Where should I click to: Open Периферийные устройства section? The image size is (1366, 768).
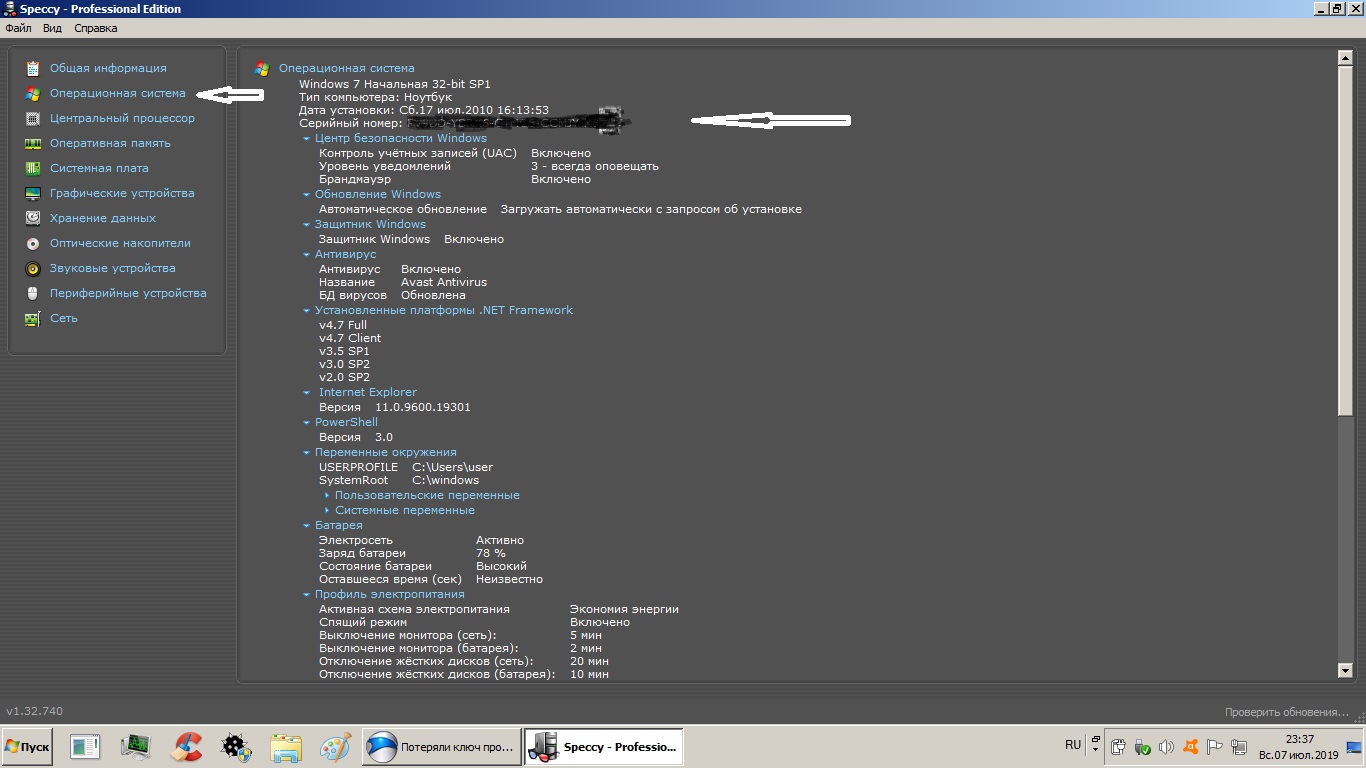coord(128,293)
